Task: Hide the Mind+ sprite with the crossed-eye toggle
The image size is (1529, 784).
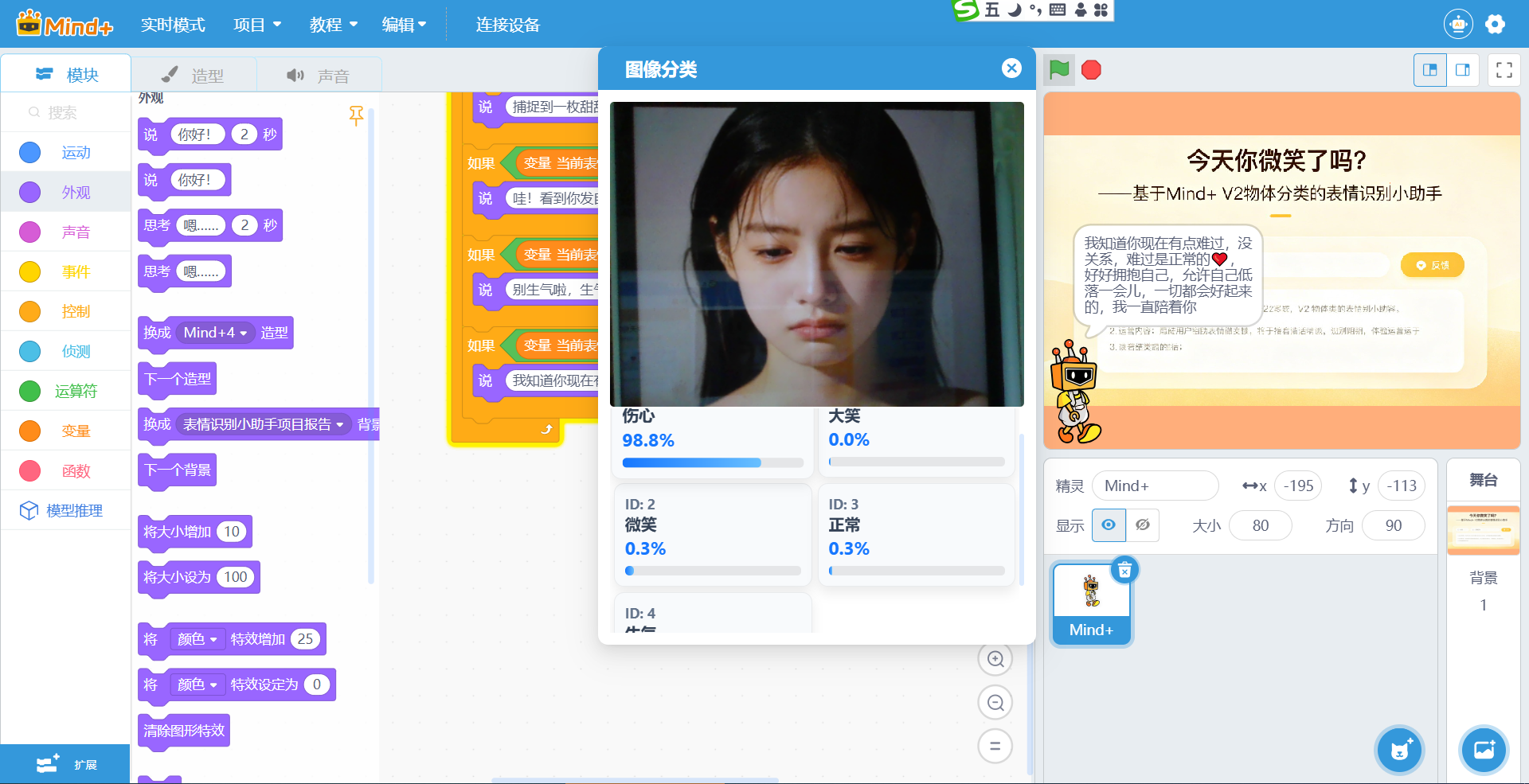Action: pos(1144,525)
